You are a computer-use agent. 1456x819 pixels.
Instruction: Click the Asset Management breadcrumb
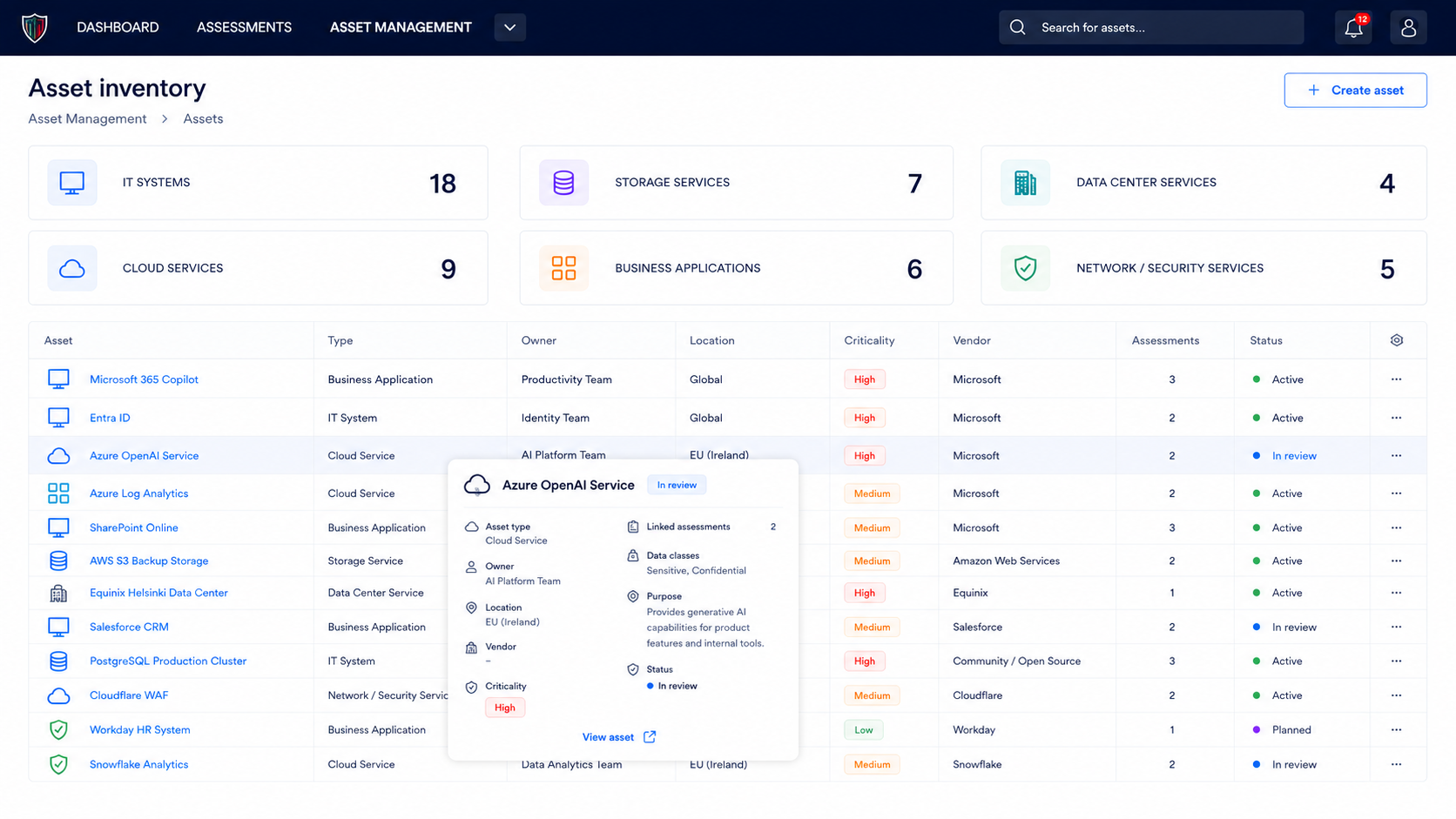click(x=87, y=118)
